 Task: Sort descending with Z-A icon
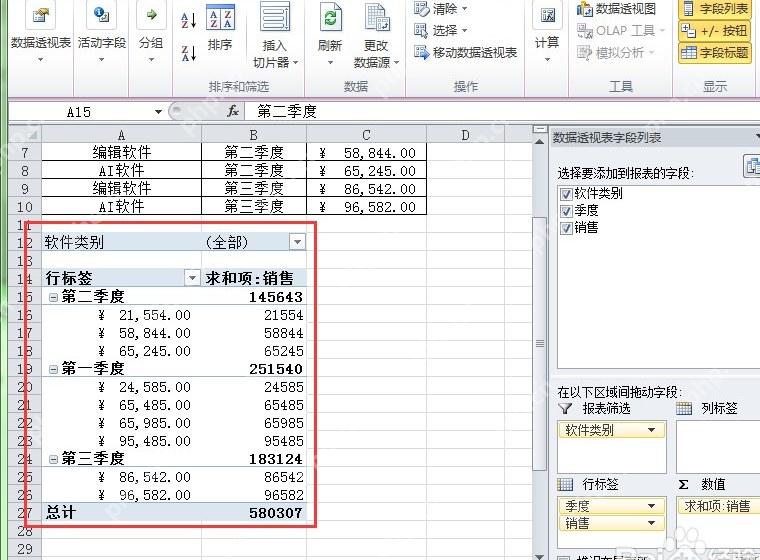pos(189,53)
